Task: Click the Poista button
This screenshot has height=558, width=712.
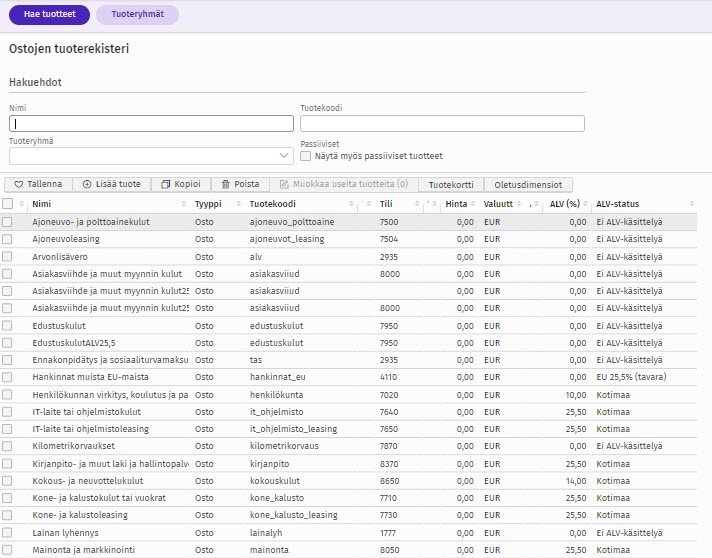Action: [x=240, y=184]
